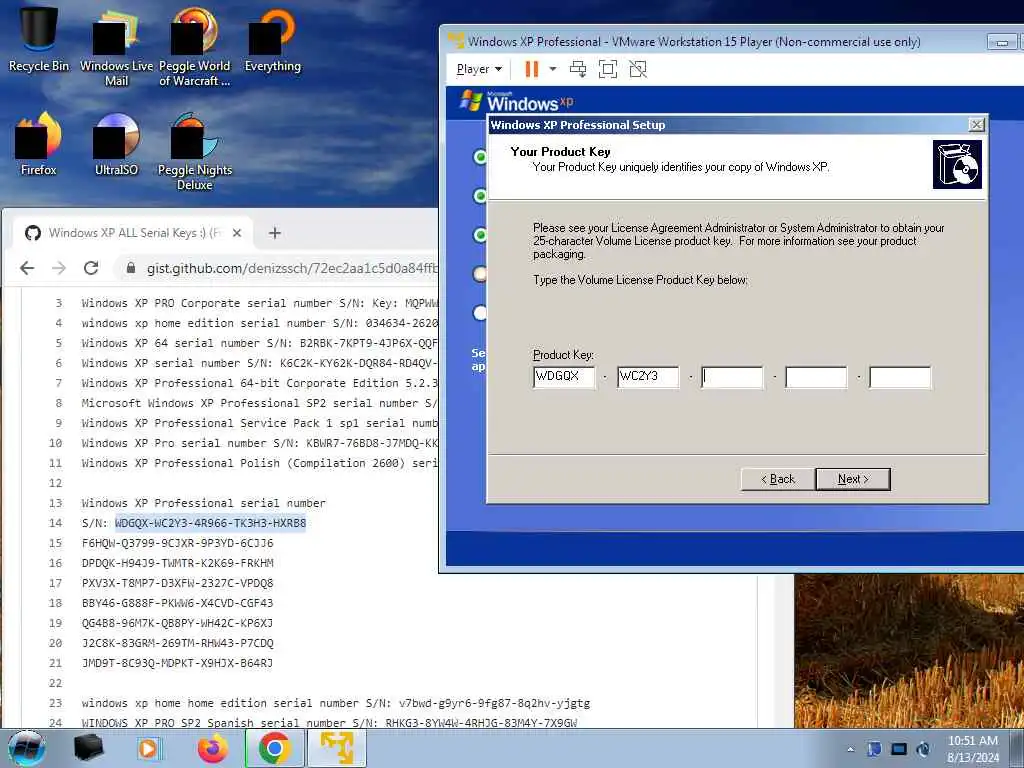The image size is (1024, 768).
Task: Click the fifth product key field
Action: point(900,377)
